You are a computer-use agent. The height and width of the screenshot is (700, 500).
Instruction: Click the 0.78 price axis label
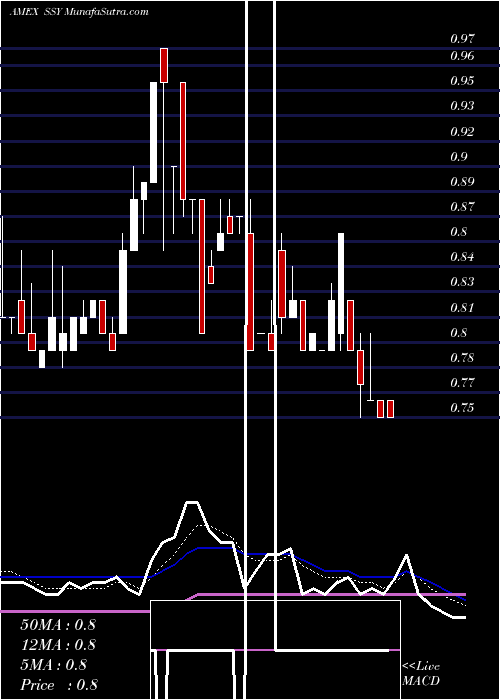(462, 358)
